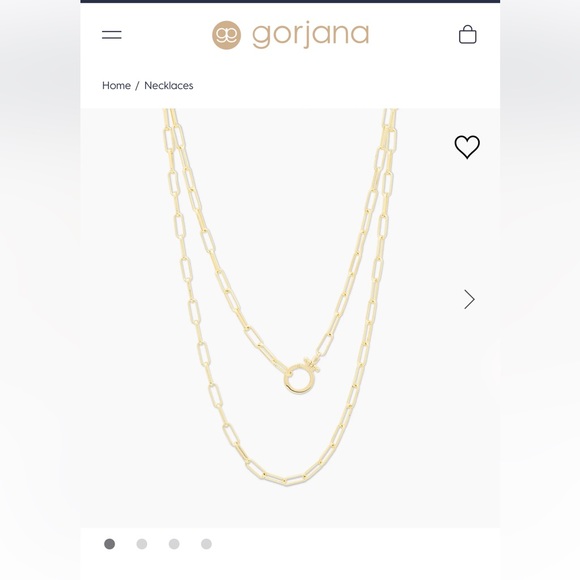Viewport: 580px width, 580px height.
Task: Click the breadcrumb slash separator
Action: point(137,85)
